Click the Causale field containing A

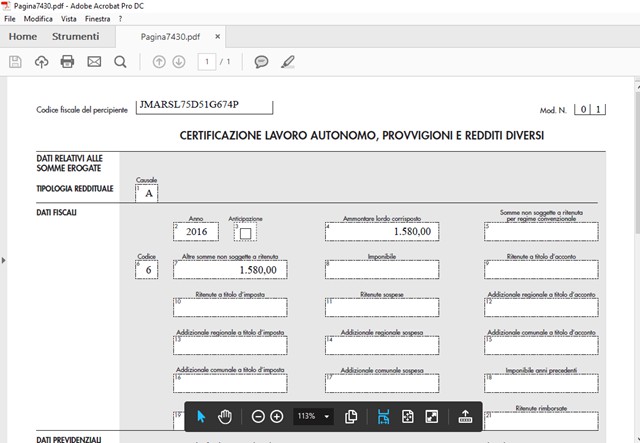pos(147,193)
